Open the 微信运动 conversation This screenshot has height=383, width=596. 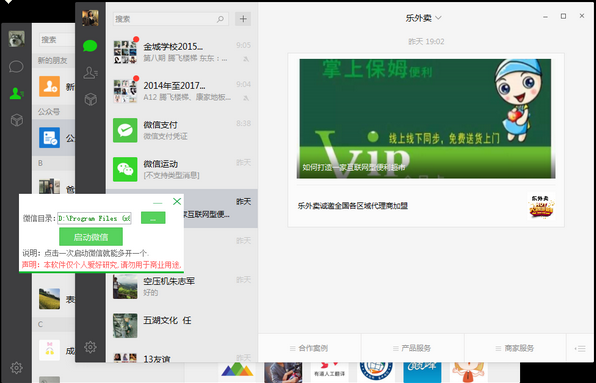tap(182, 169)
